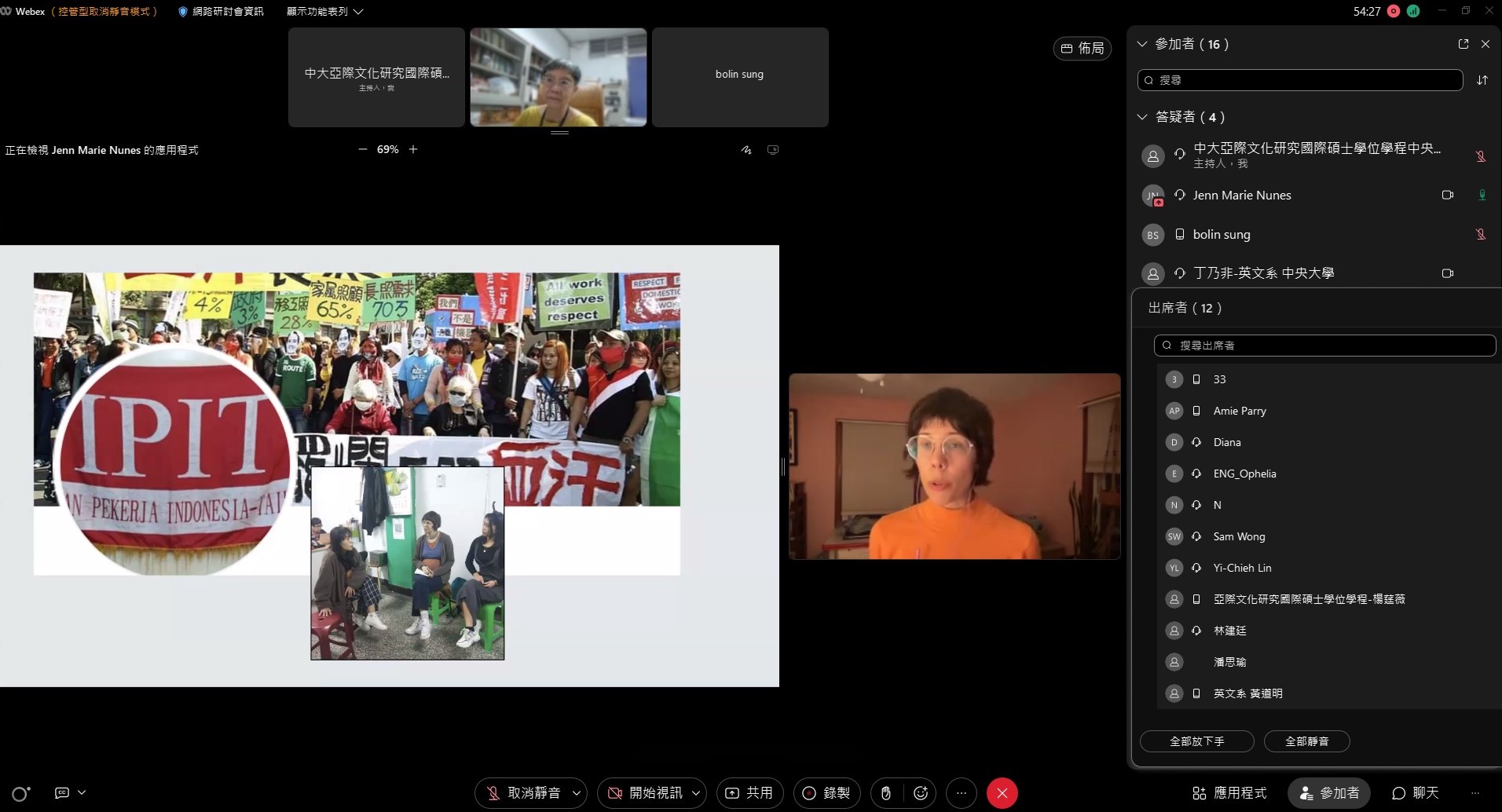Click the 全部靜音 mute all button
The height and width of the screenshot is (812, 1502).
pos(1306,741)
